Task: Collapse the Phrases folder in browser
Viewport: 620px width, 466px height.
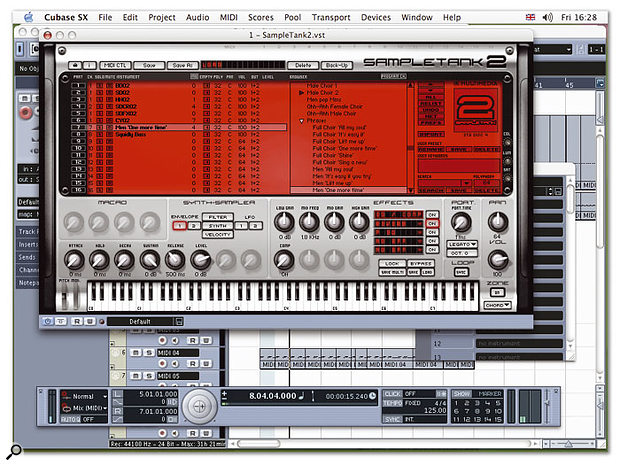Action: coord(301,121)
